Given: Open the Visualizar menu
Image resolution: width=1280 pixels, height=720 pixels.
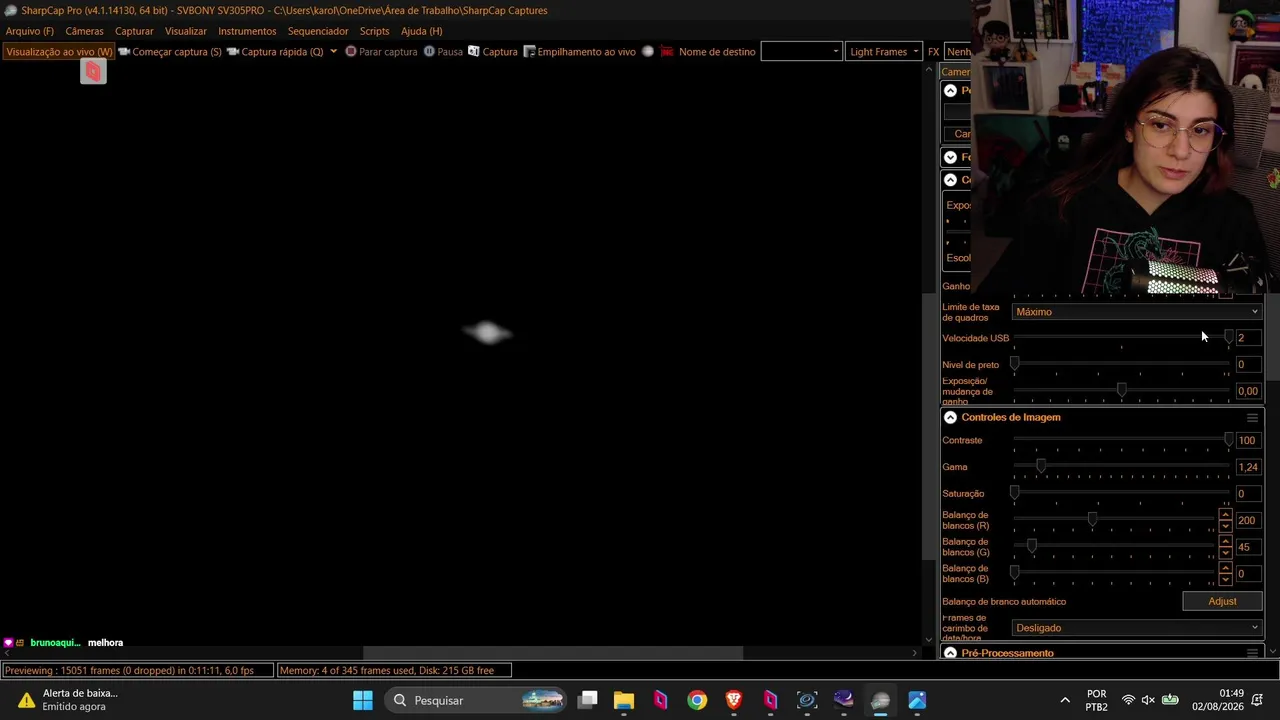Looking at the screenshot, I should tap(186, 31).
